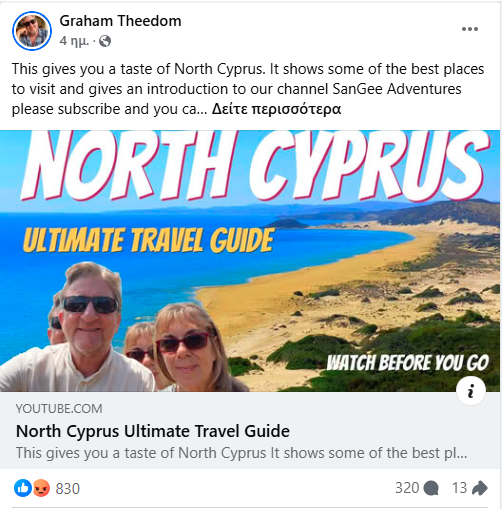Click the share arrow icon
The height and width of the screenshot is (509, 502).
pyautogui.click(x=480, y=488)
